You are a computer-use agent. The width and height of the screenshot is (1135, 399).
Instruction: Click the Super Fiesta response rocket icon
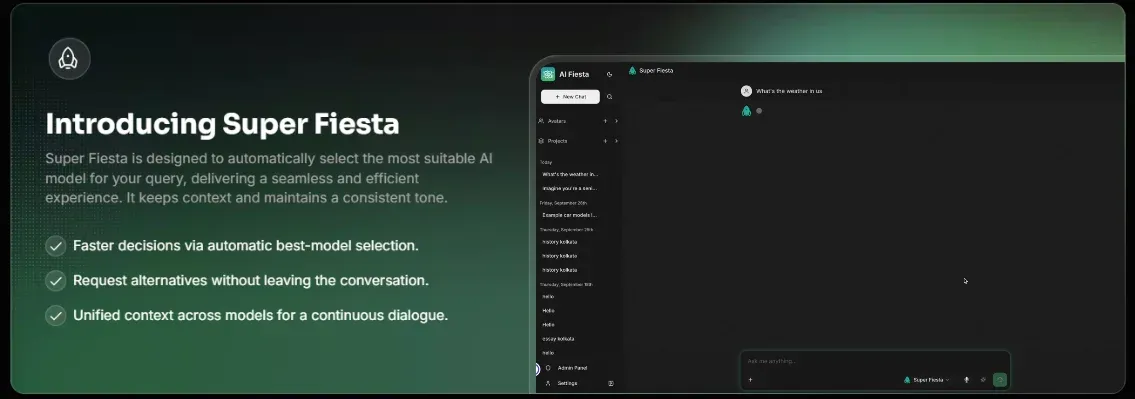coord(746,111)
